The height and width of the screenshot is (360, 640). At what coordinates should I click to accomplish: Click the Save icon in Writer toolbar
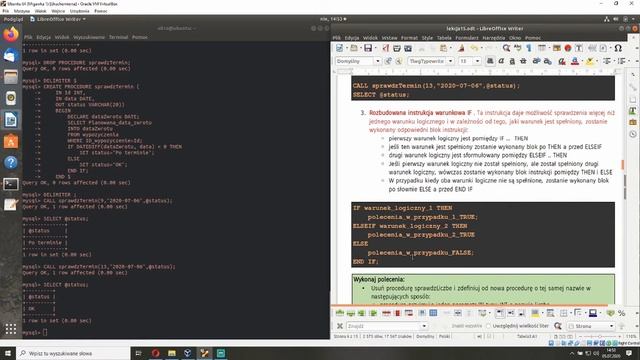tap(368, 48)
